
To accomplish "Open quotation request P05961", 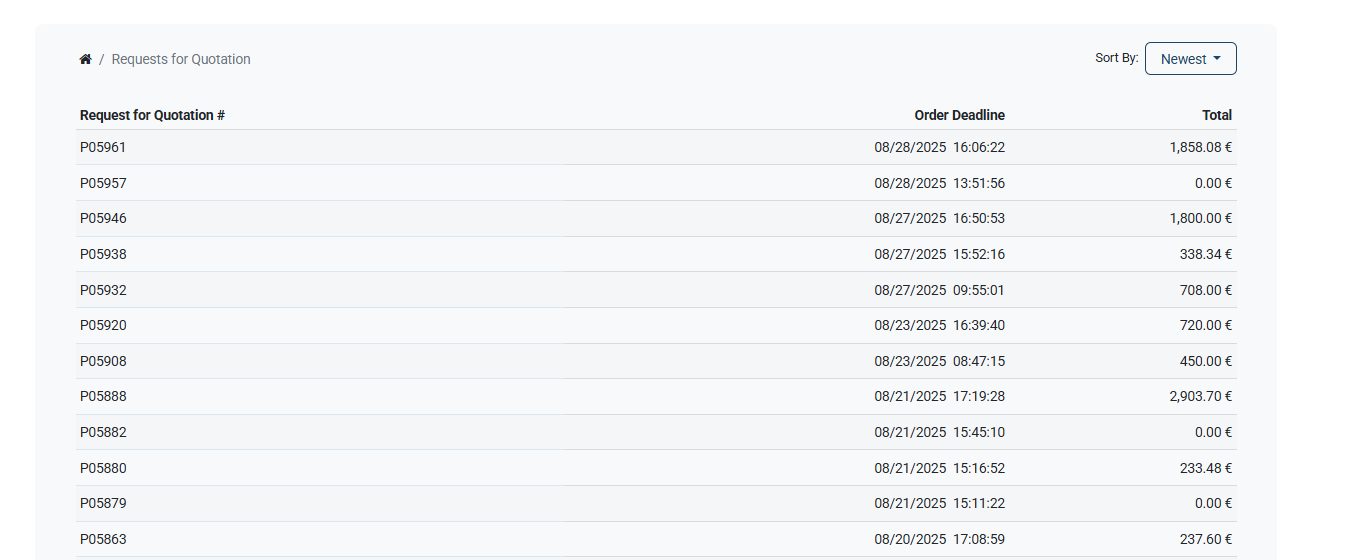I will (103, 147).
